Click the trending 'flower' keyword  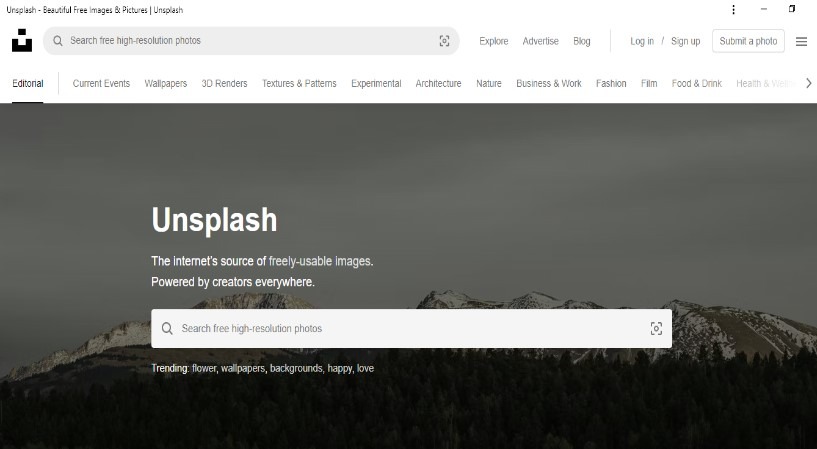coord(203,368)
